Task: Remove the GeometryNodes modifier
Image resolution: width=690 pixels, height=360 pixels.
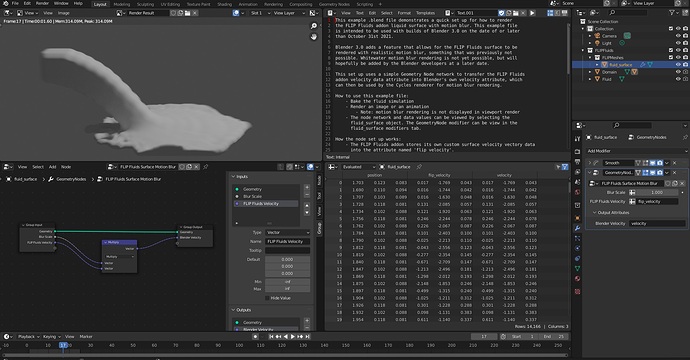Action: [675, 173]
